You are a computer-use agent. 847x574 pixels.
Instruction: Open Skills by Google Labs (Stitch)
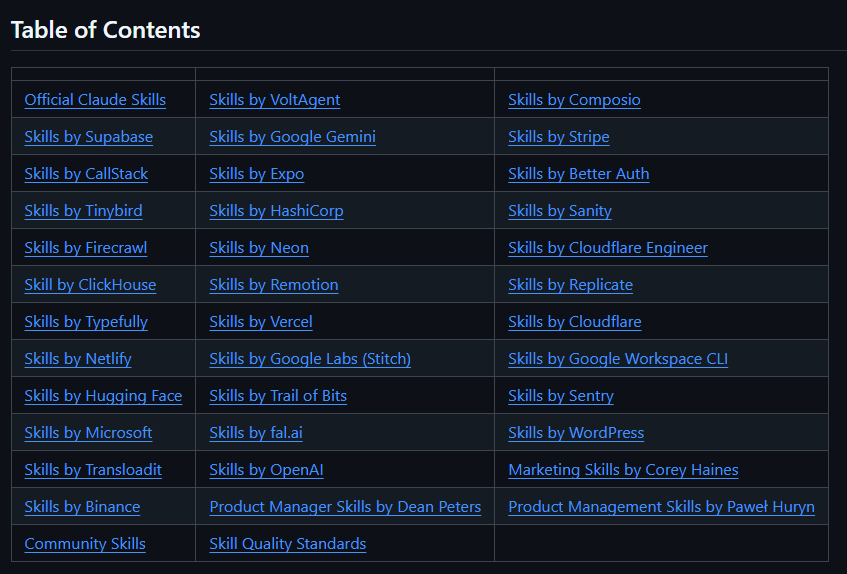tap(309, 359)
